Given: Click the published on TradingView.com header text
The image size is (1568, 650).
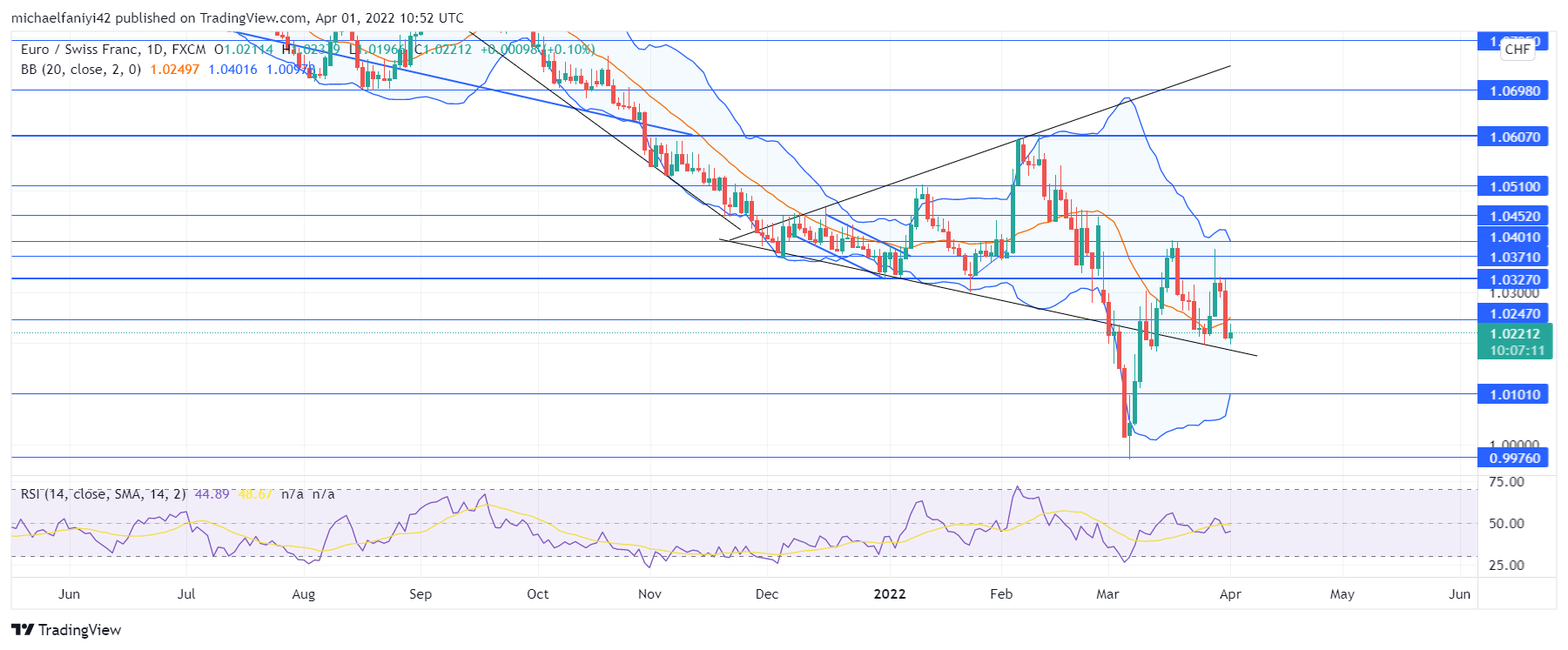Looking at the screenshot, I should (x=211, y=18).
